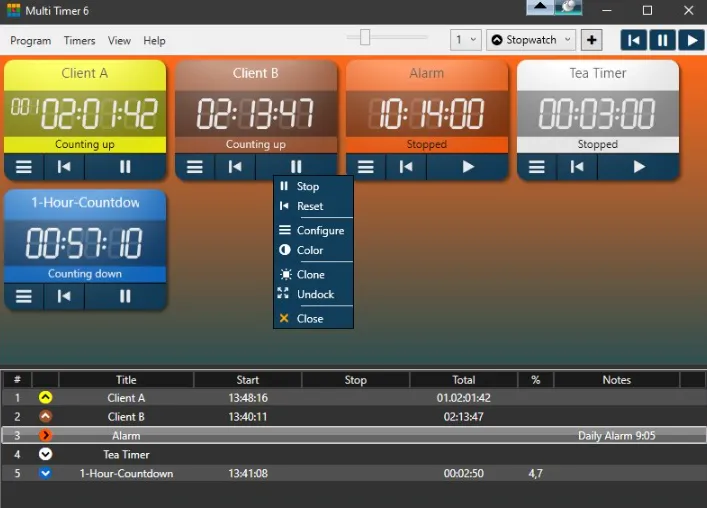
Task: Reset the Client B timer
Action: [235, 167]
